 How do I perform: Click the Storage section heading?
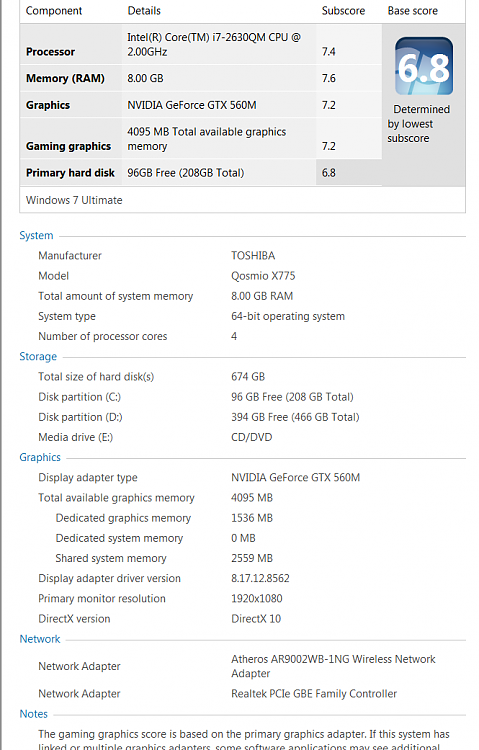(38, 356)
